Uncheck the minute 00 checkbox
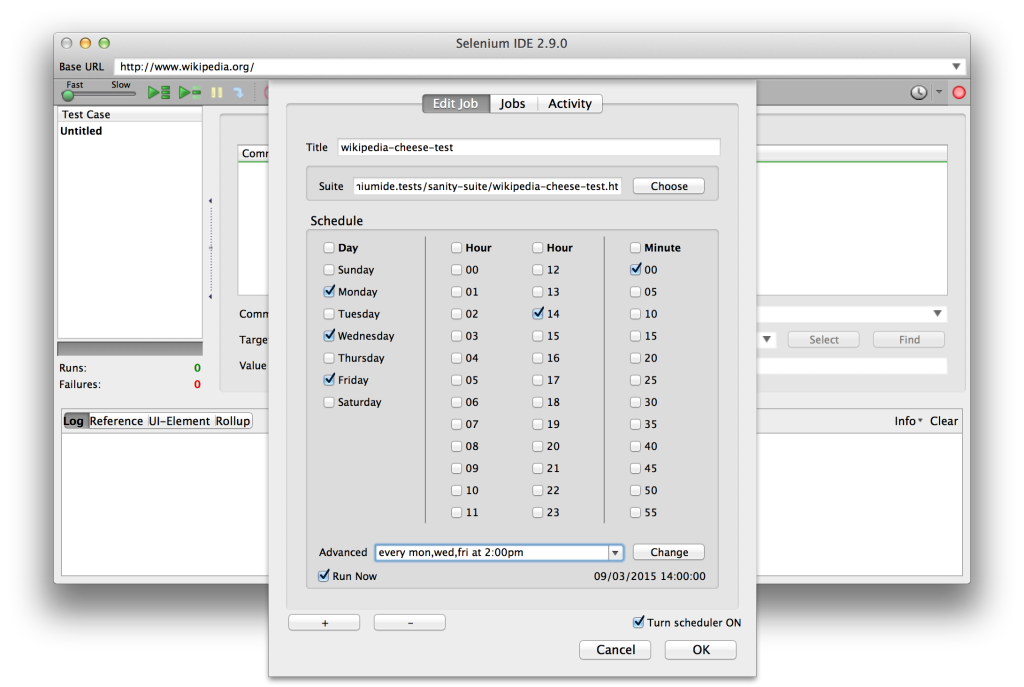The width and height of the screenshot is (1024, 687). click(x=635, y=269)
